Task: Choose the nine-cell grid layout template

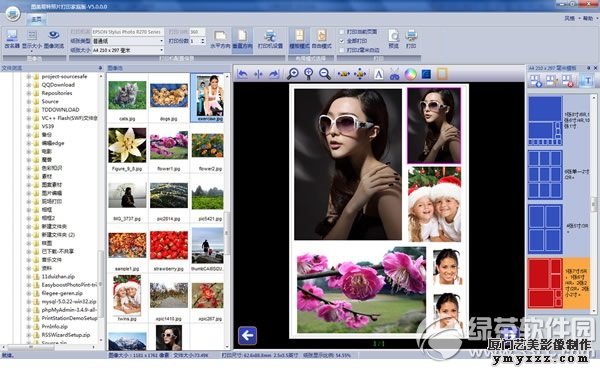Action: [x=545, y=175]
